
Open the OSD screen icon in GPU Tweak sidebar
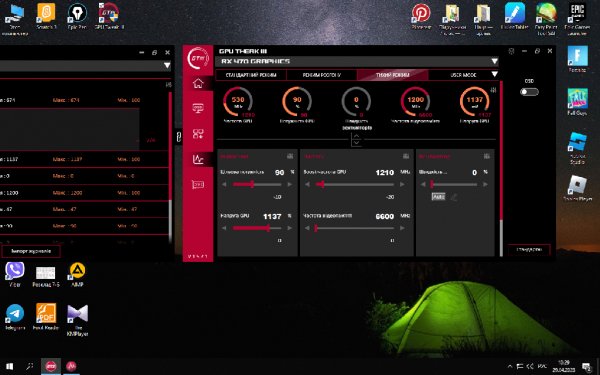tap(198, 108)
